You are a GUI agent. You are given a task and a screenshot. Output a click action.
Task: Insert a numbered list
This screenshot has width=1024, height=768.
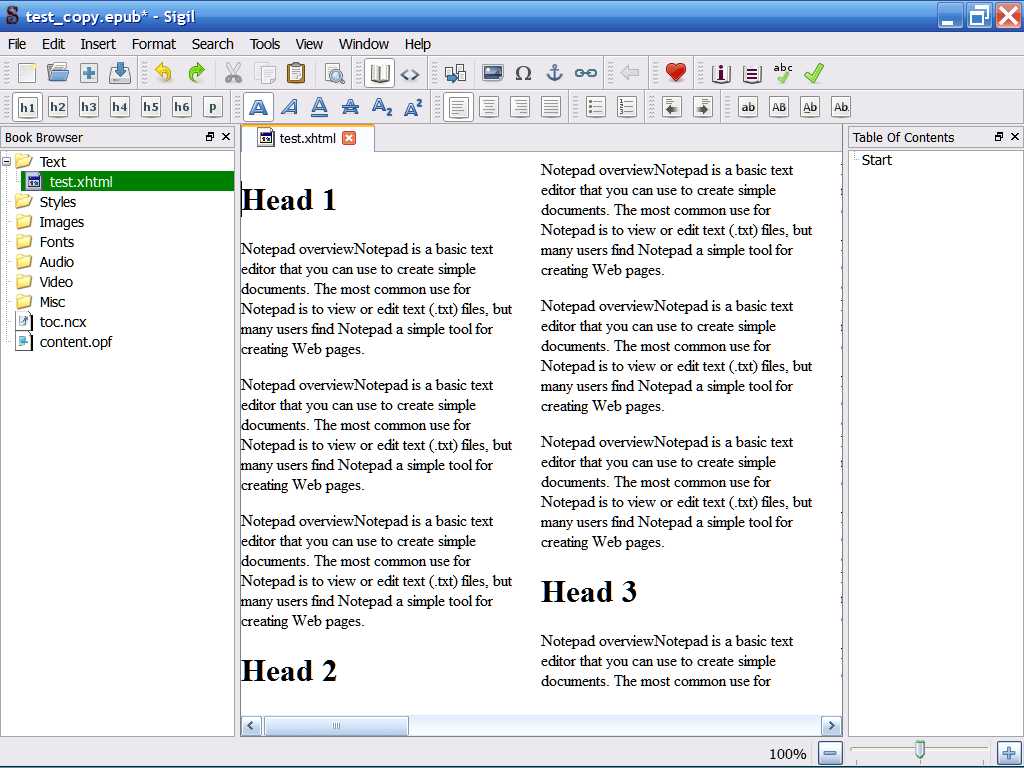point(626,107)
